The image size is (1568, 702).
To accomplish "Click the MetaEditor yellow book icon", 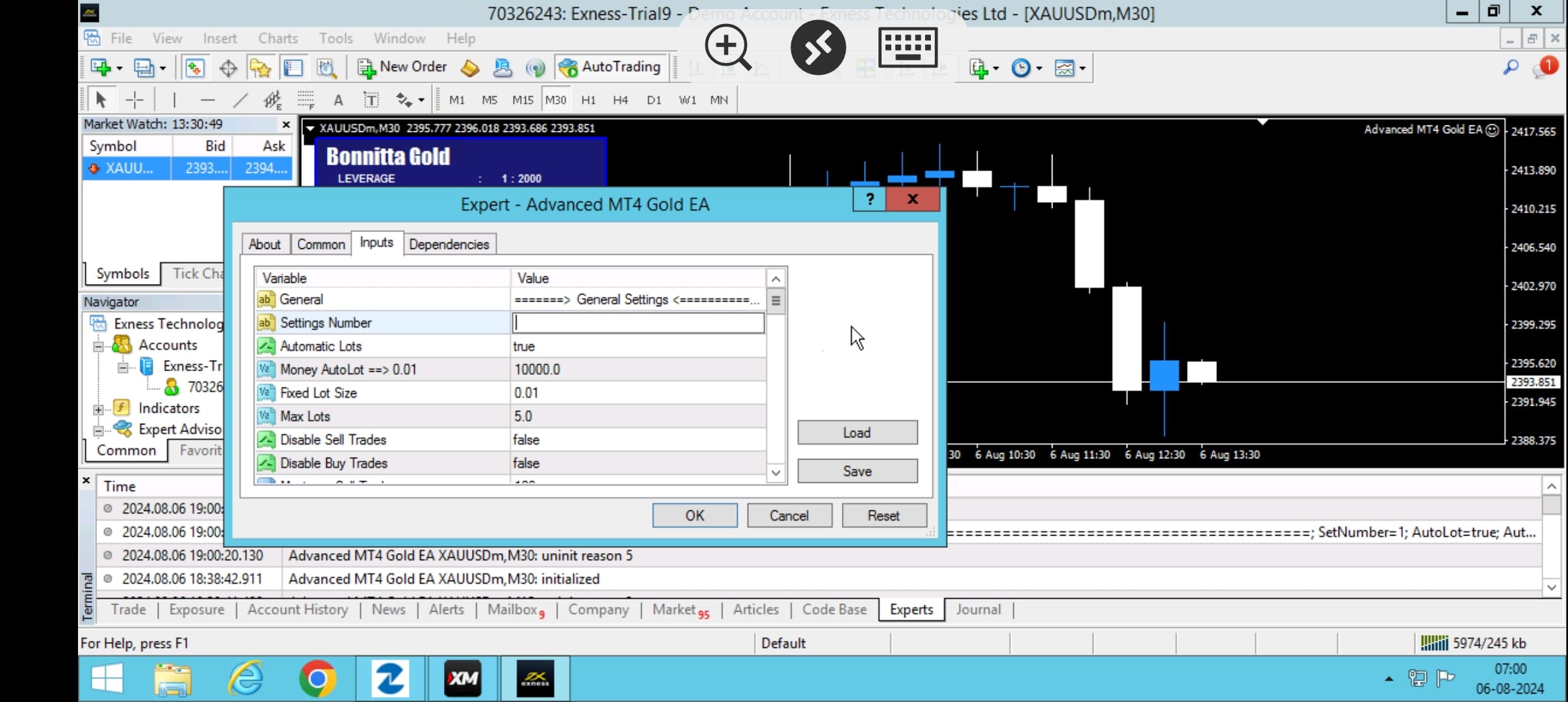I will point(470,68).
